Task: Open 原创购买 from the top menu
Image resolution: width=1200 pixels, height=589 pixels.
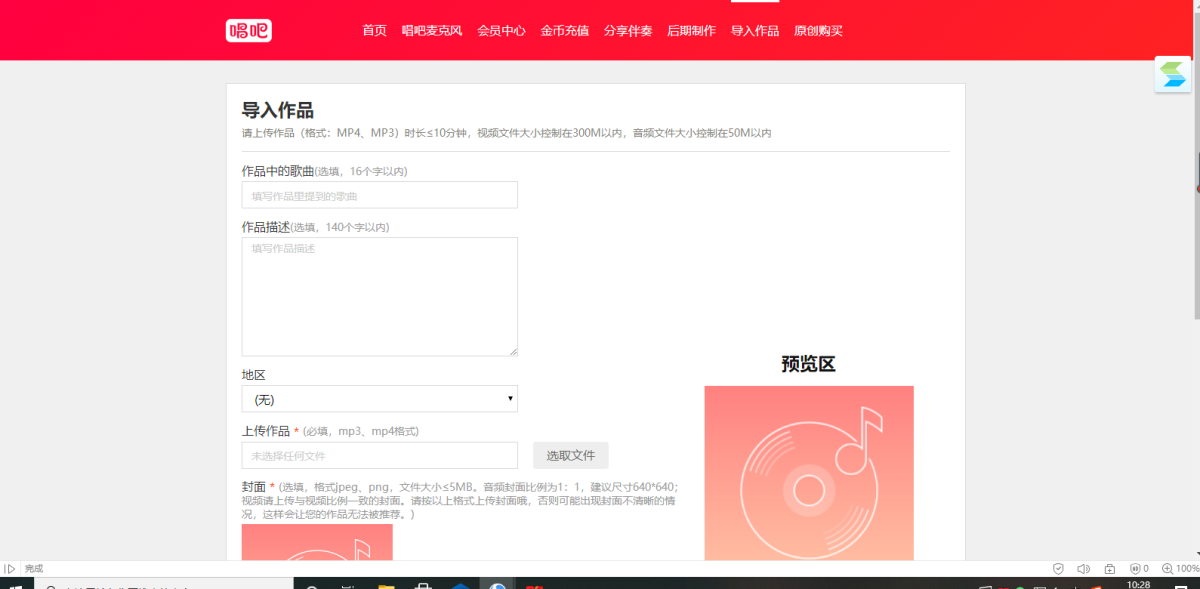Action: (818, 31)
